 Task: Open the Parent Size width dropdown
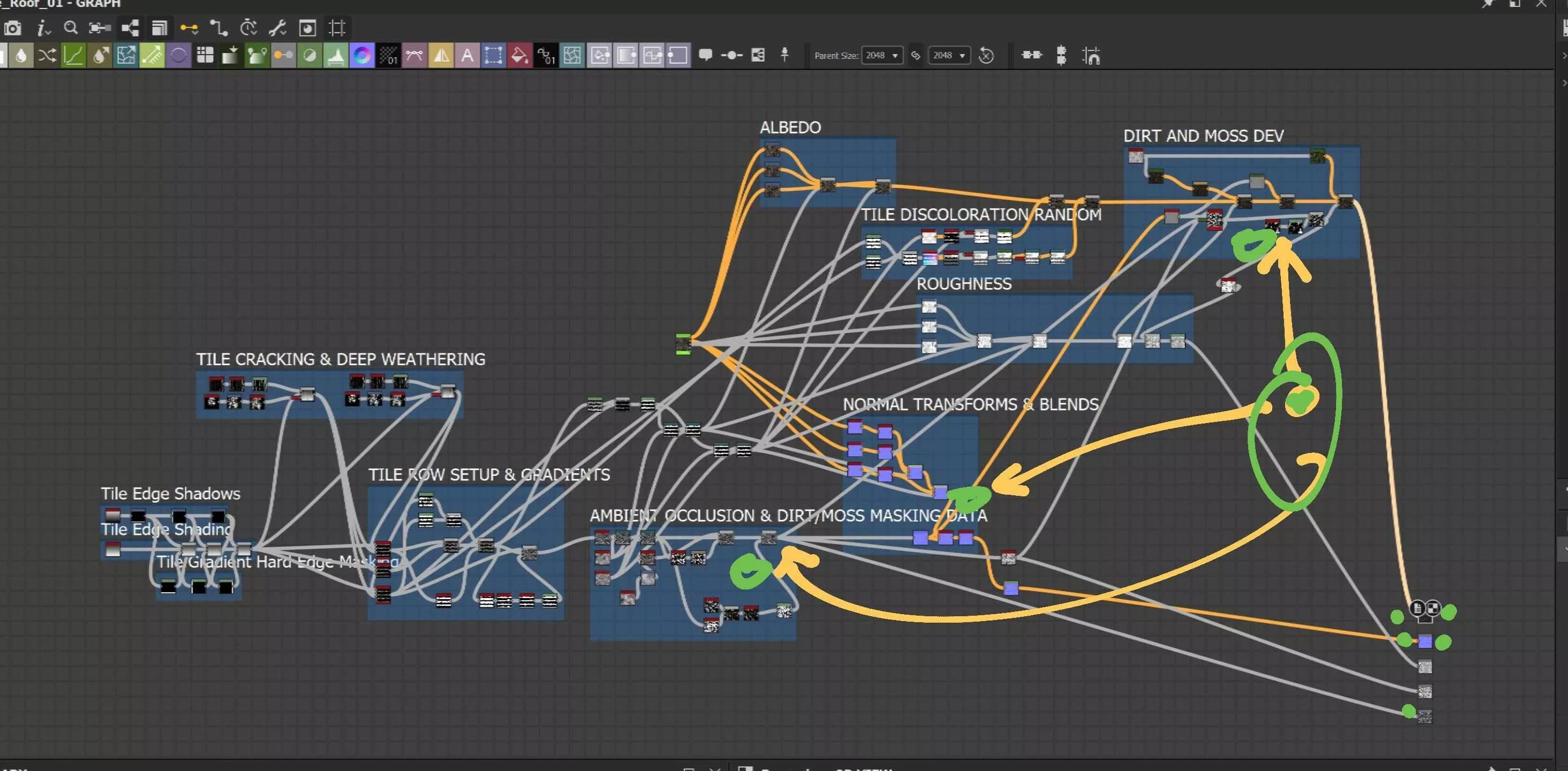pyautogui.click(x=882, y=55)
